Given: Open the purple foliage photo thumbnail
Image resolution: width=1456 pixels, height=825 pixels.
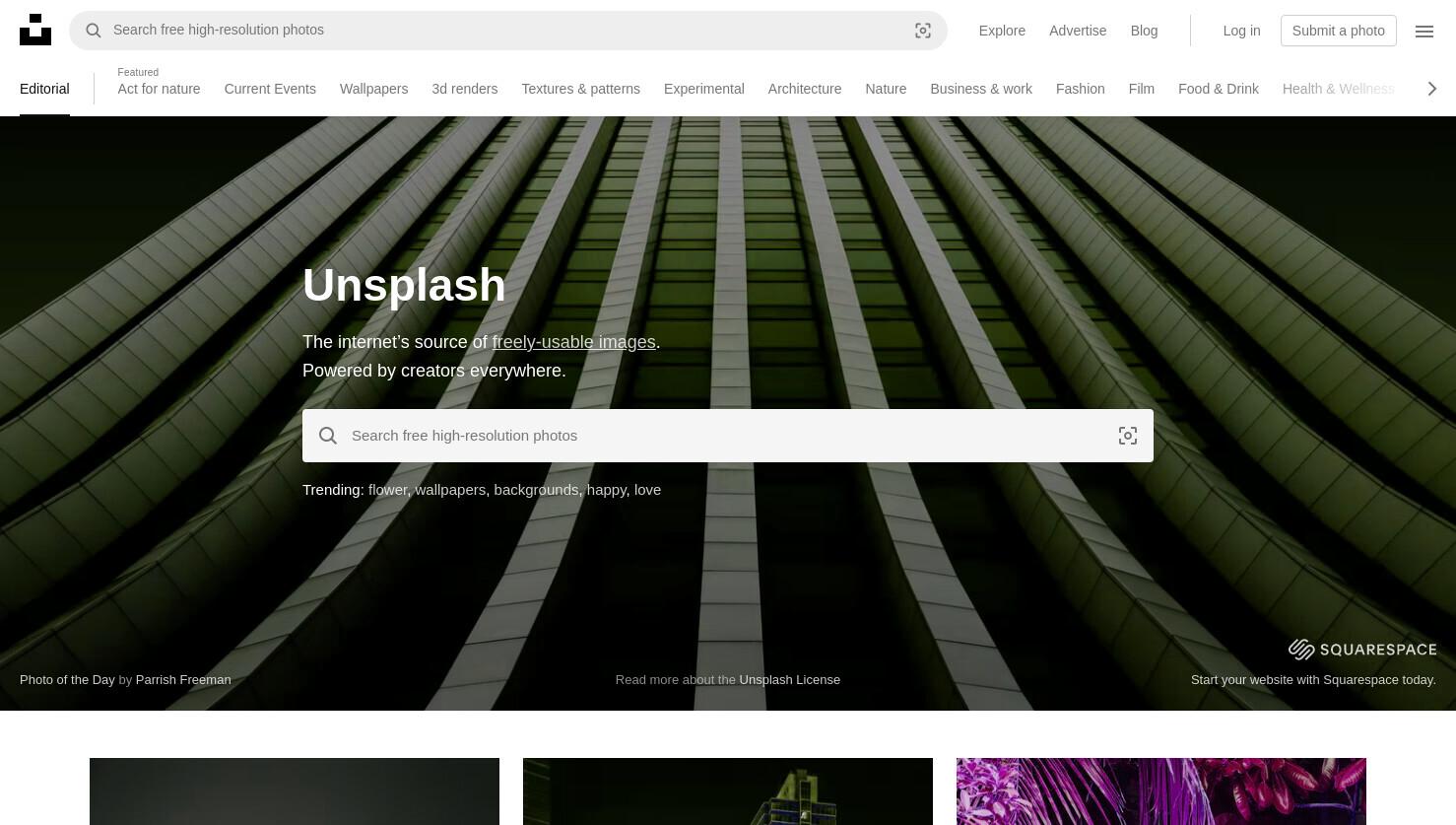Looking at the screenshot, I should [1161, 791].
